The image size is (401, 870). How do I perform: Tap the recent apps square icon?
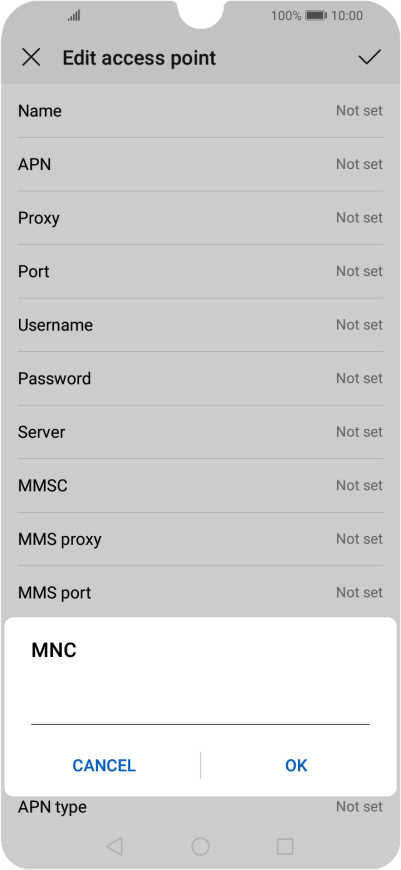pyautogui.click(x=285, y=846)
